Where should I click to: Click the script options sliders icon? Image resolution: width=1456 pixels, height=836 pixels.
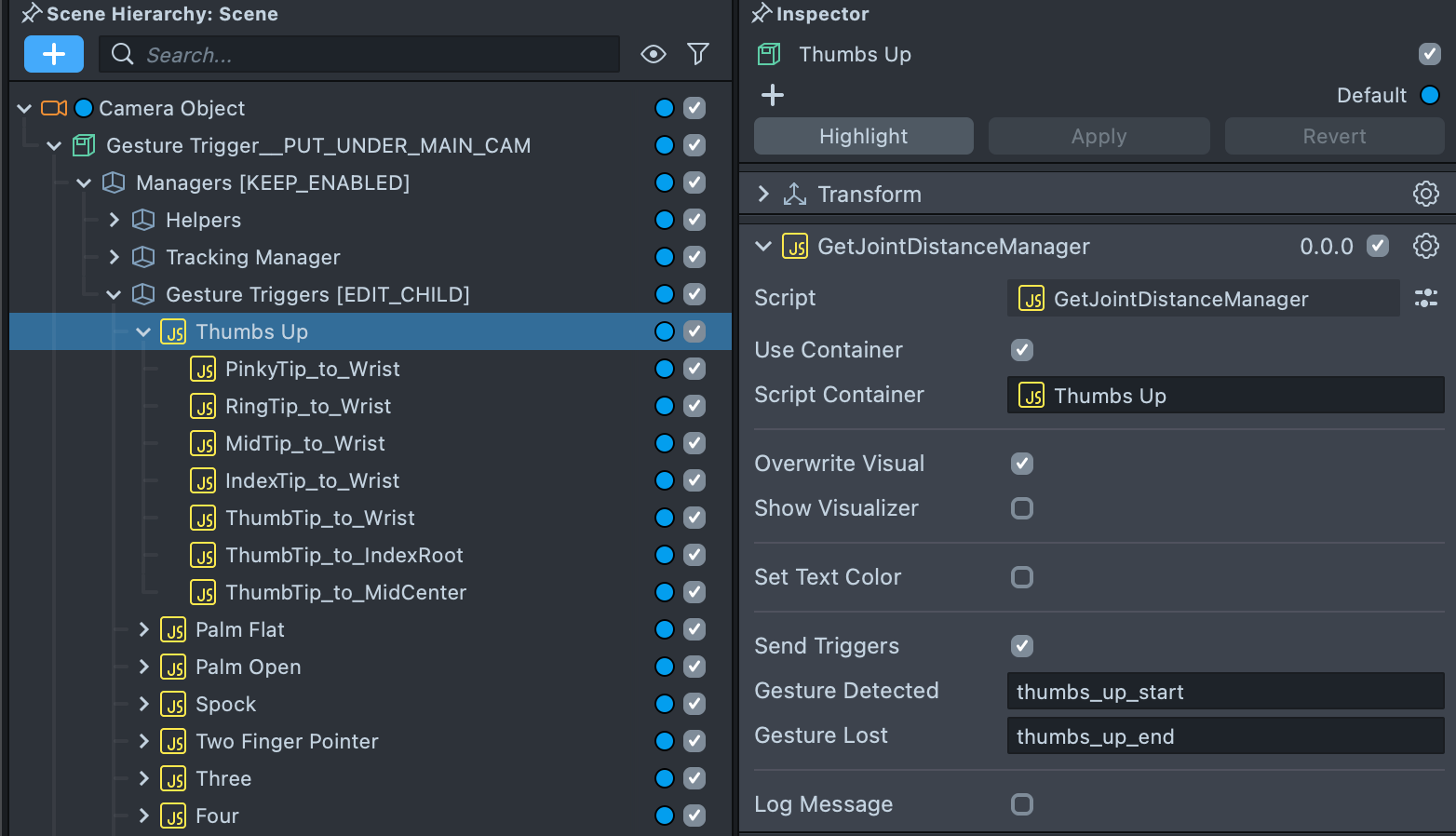[x=1425, y=298]
